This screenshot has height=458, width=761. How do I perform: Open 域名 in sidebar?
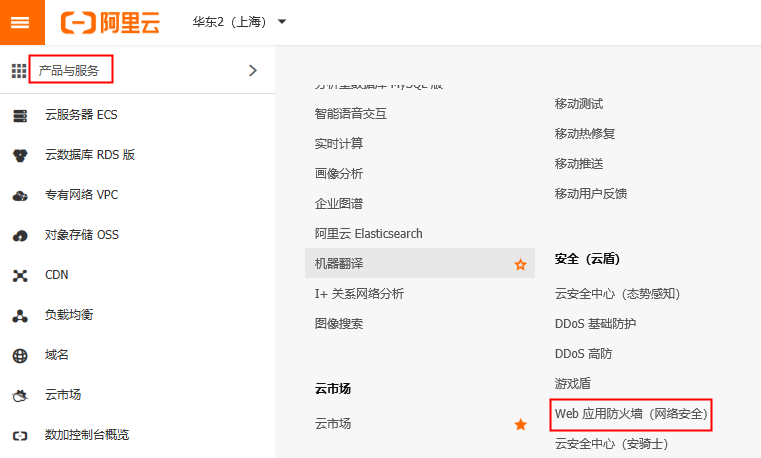click(57, 355)
